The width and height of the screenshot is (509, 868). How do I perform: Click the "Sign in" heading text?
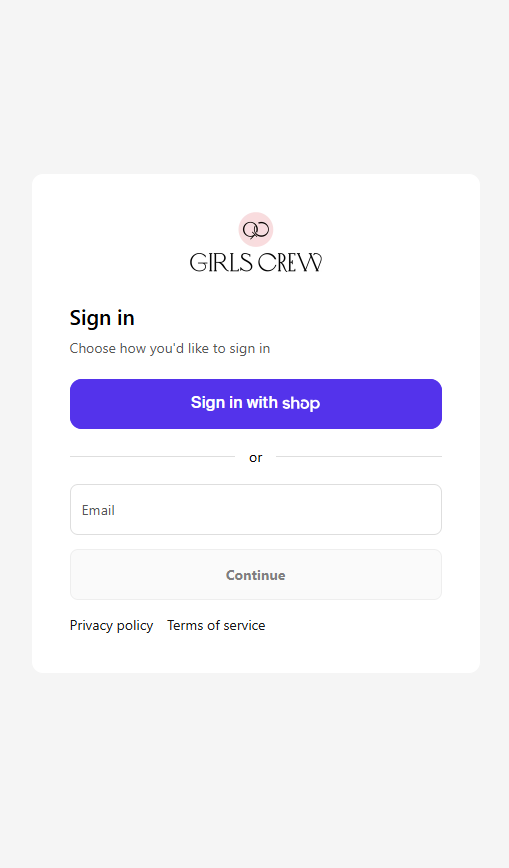click(102, 318)
